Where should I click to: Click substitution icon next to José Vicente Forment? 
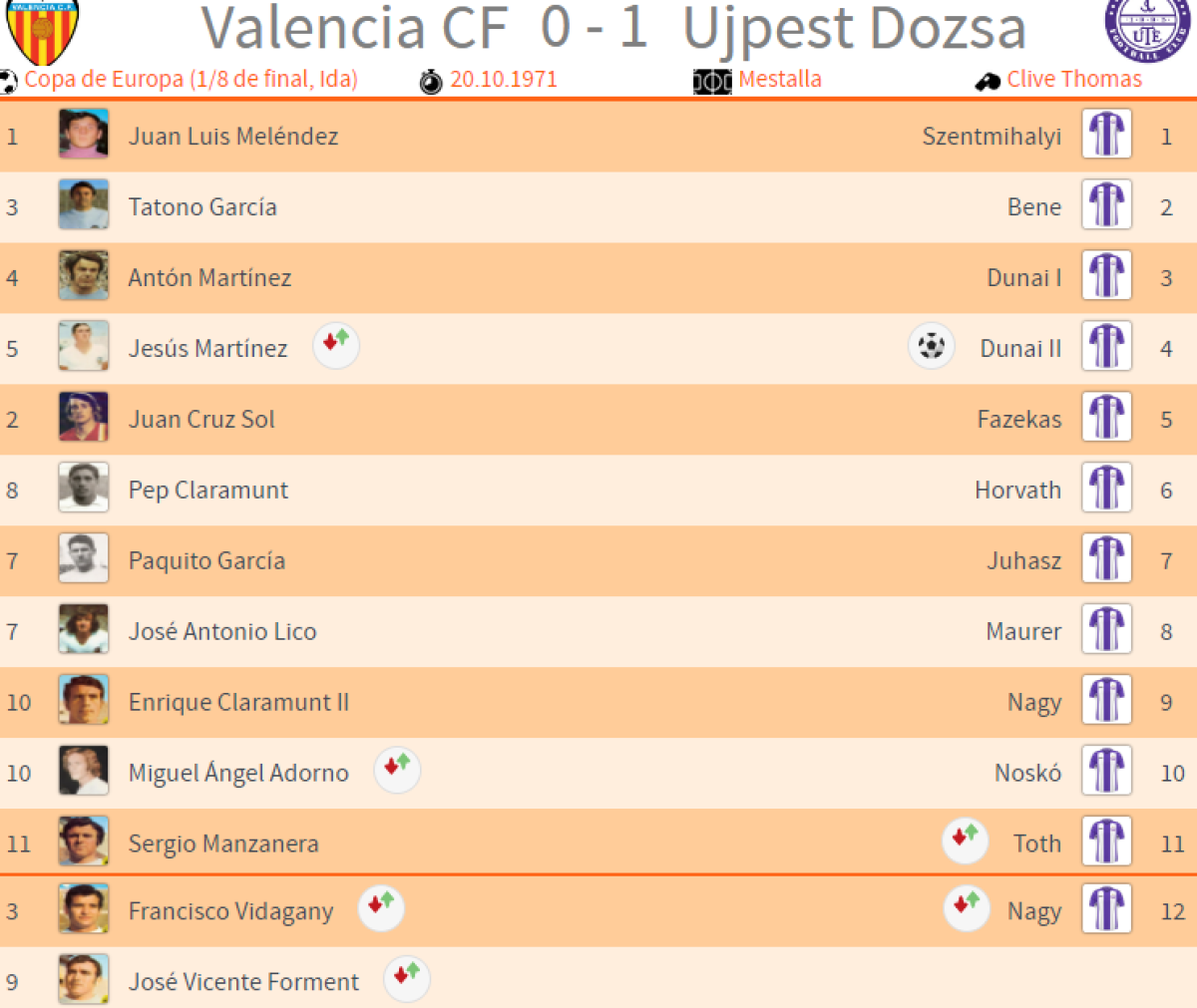click(x=406, y=979)
